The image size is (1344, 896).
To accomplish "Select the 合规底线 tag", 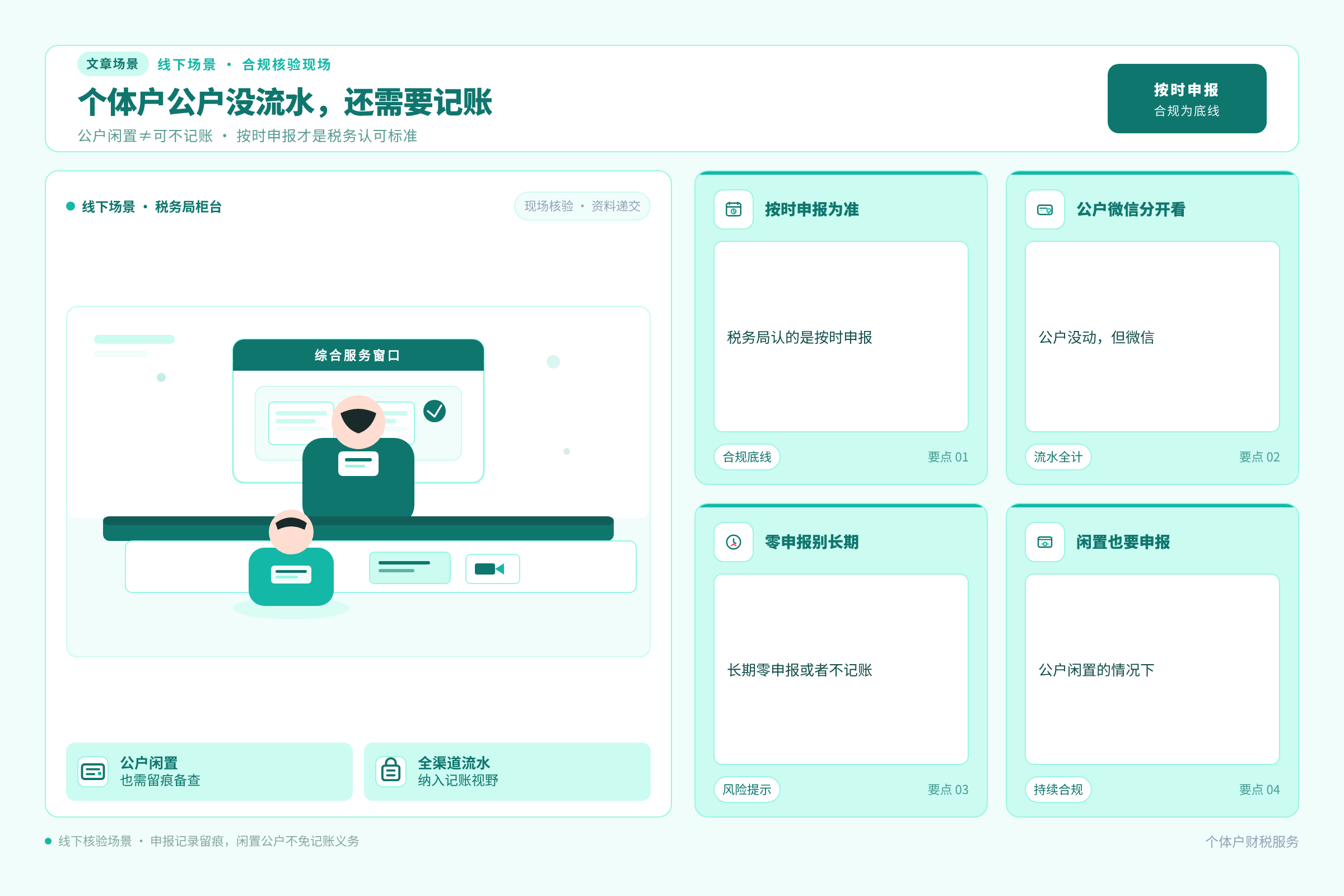I will coord(746,456).
